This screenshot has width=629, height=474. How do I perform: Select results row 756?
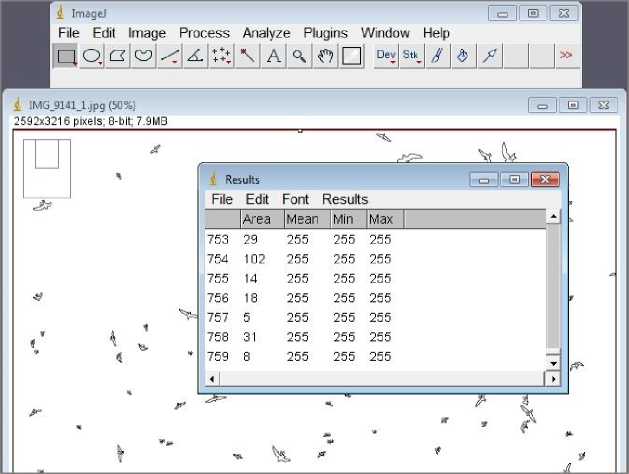pos(375,298)
